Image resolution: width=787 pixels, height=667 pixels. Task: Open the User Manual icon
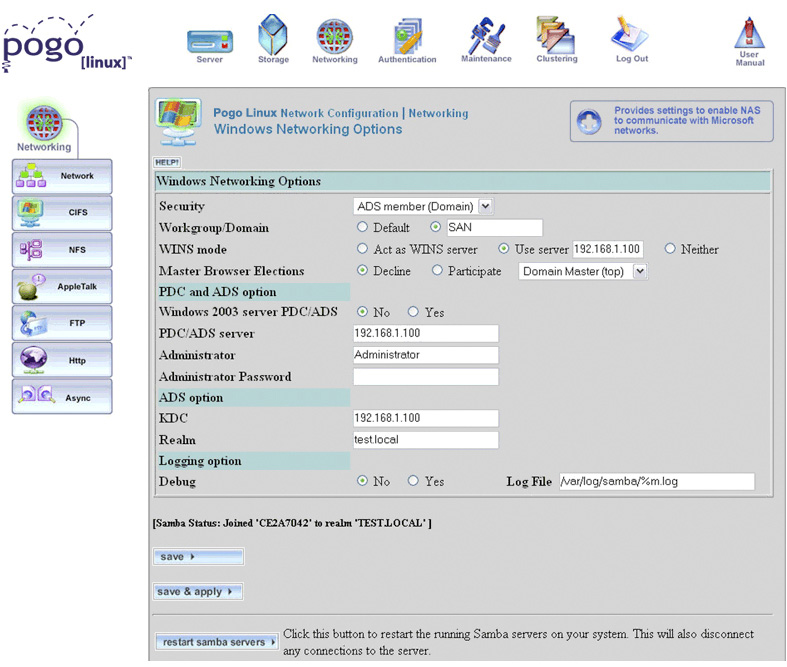[x=749, y=33]
